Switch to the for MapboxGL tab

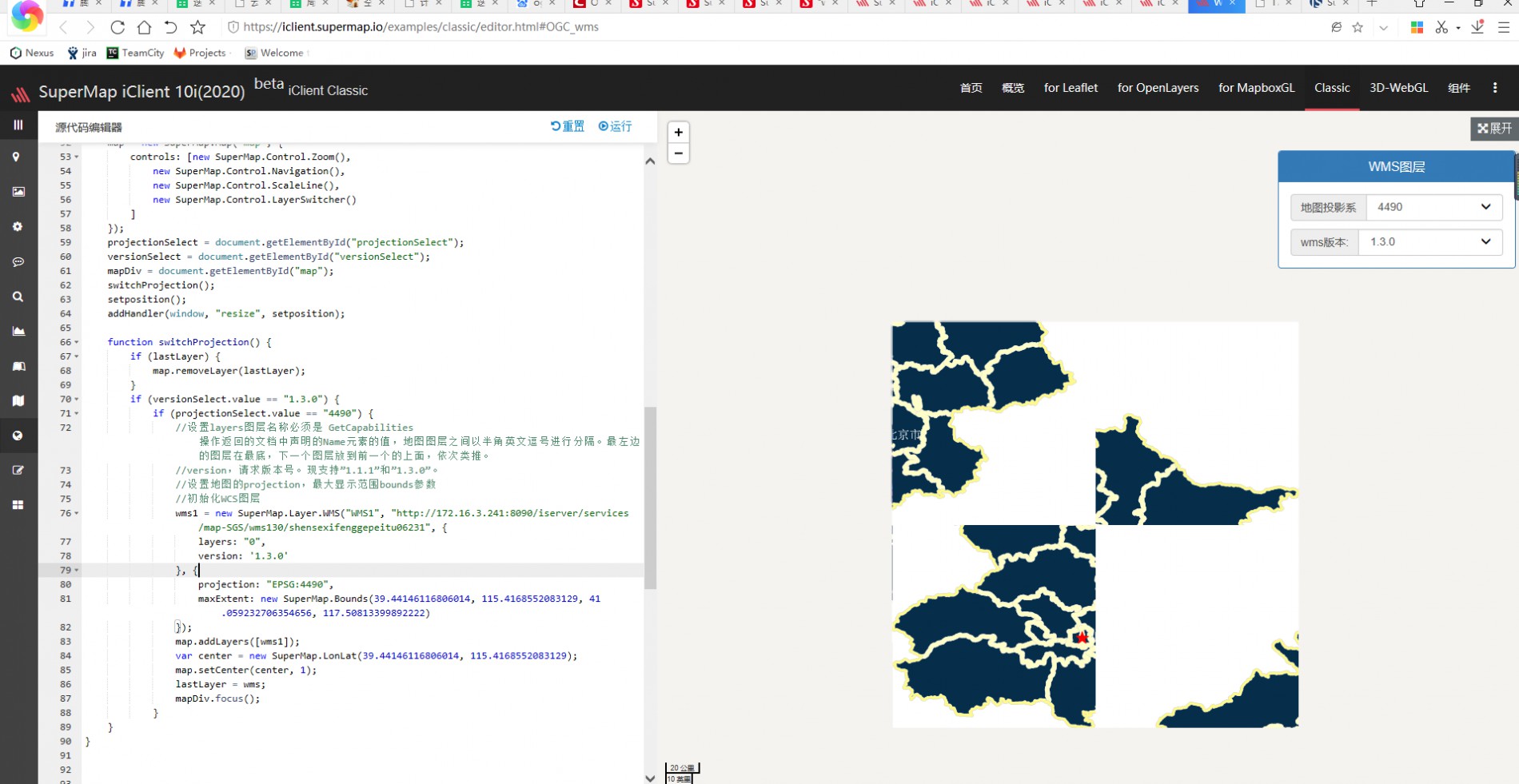1256,88
